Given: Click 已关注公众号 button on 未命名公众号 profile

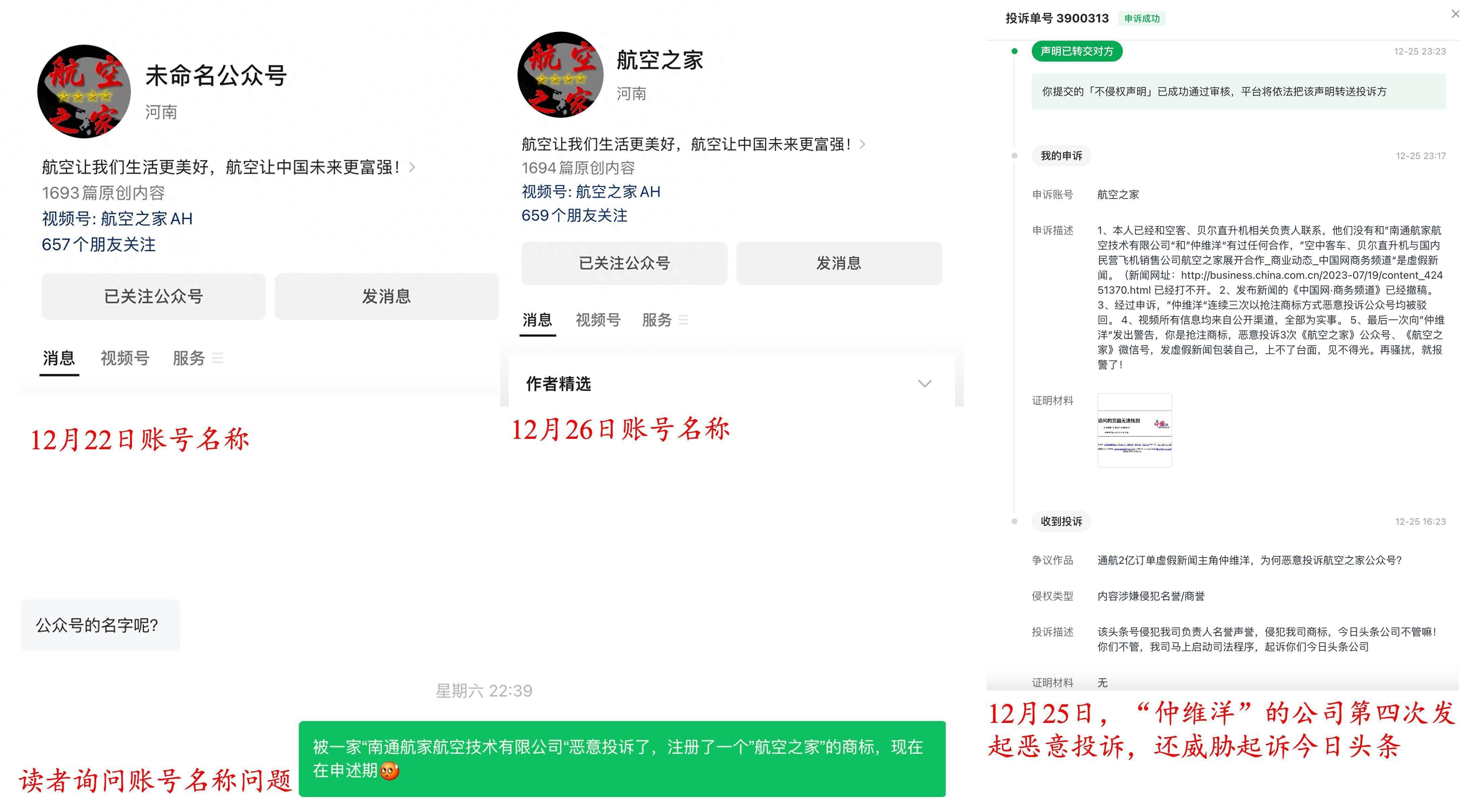Looking at the screenshot, I should [153, 296].
